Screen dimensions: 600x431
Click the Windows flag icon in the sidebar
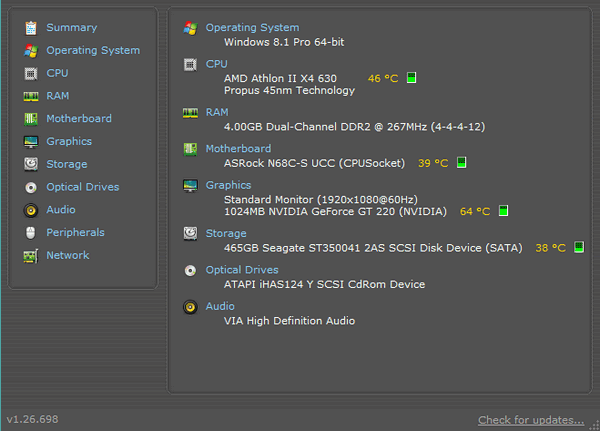[31, 50]
